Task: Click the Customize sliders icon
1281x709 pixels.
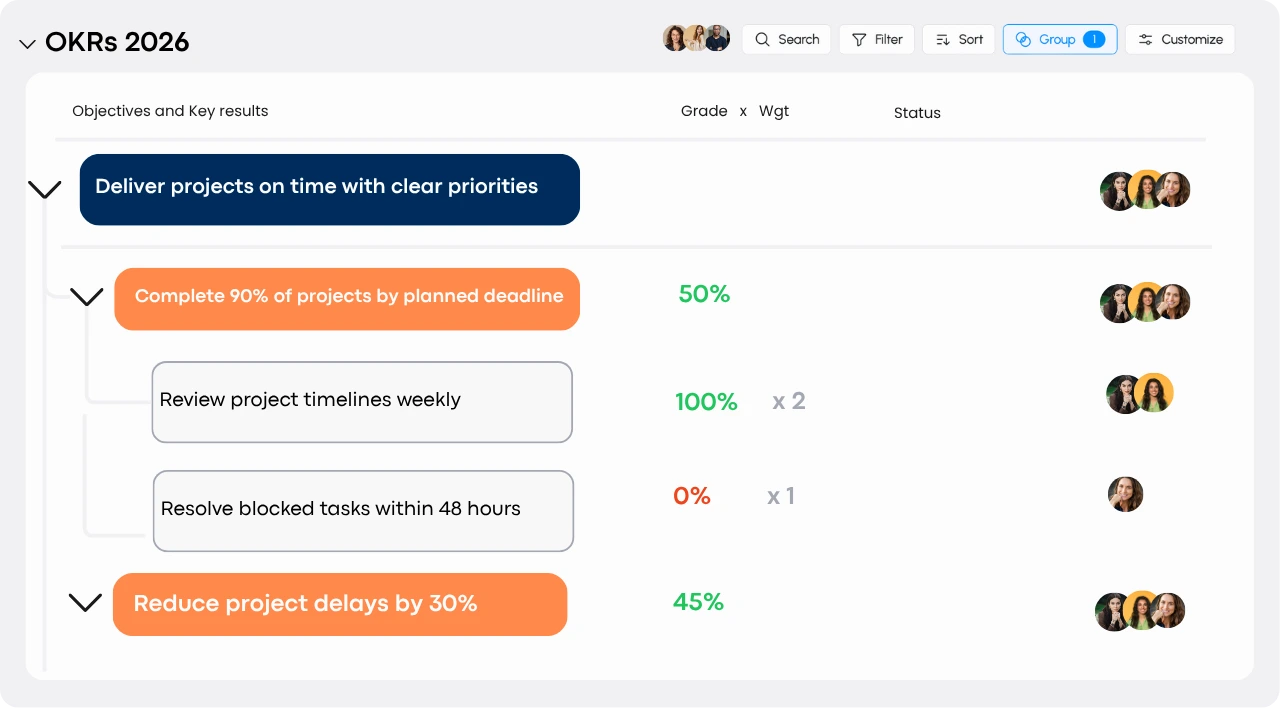Action: pyautogui.click(x=1146, y=40)
